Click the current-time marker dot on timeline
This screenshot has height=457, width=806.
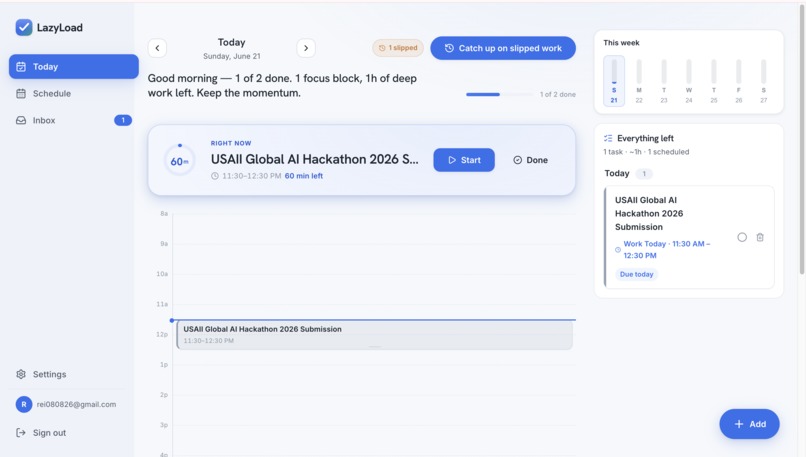(x=172, y=320)
